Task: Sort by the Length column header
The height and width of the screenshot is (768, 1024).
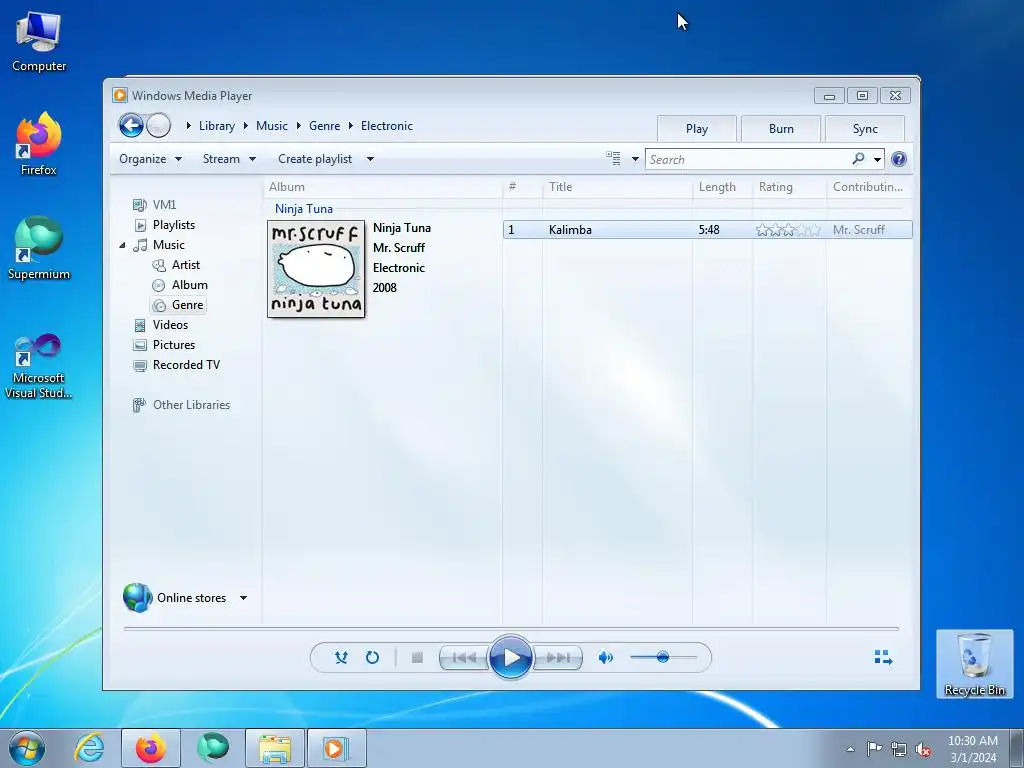Action: 722,187
